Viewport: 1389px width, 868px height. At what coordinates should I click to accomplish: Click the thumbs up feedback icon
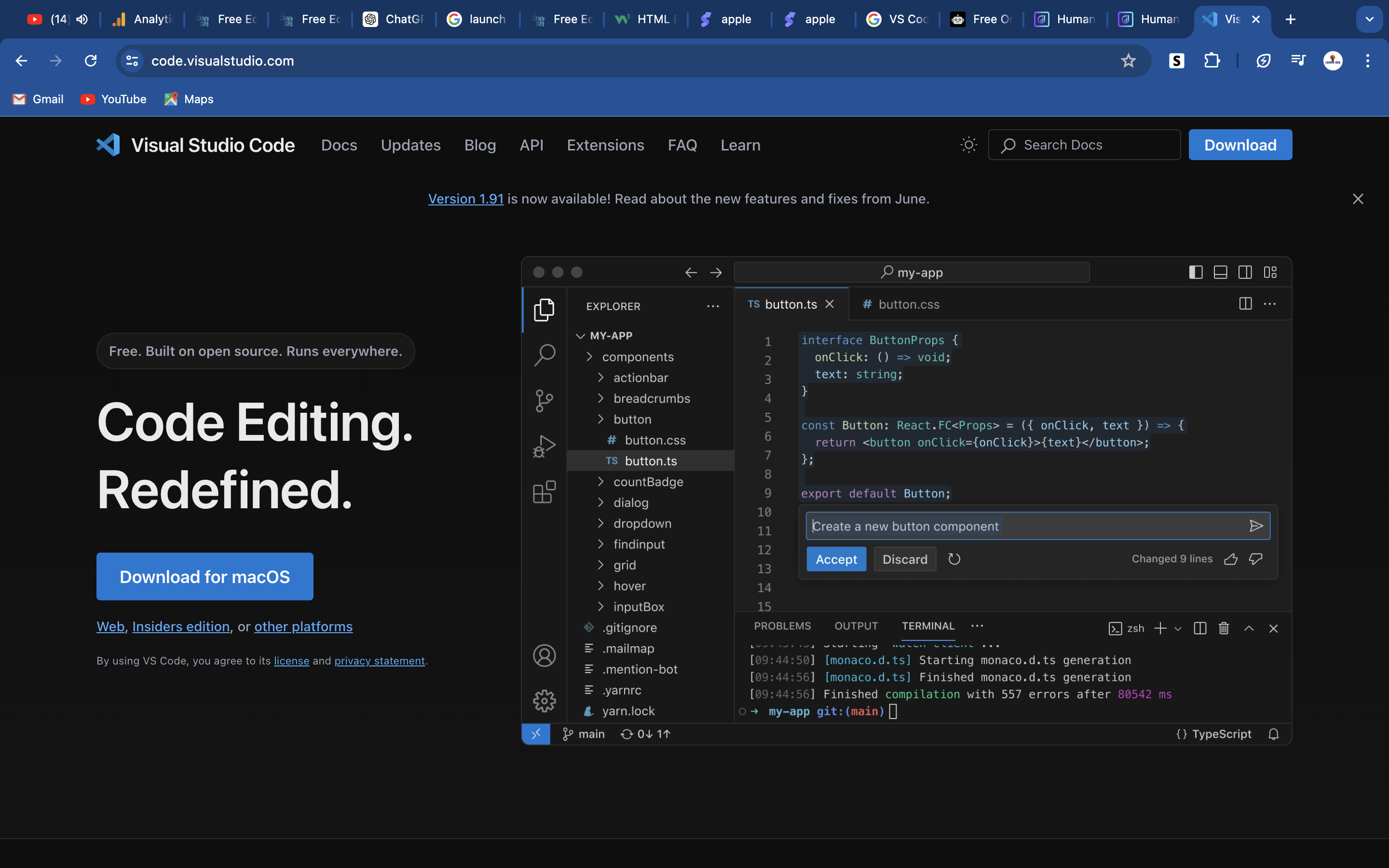1231,559
